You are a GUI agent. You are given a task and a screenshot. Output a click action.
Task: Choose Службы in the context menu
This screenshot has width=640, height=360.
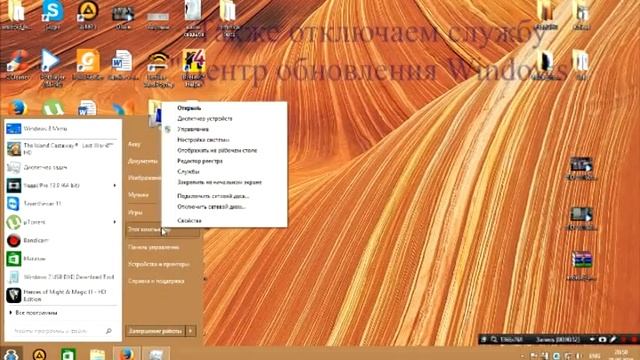(224, 172)
